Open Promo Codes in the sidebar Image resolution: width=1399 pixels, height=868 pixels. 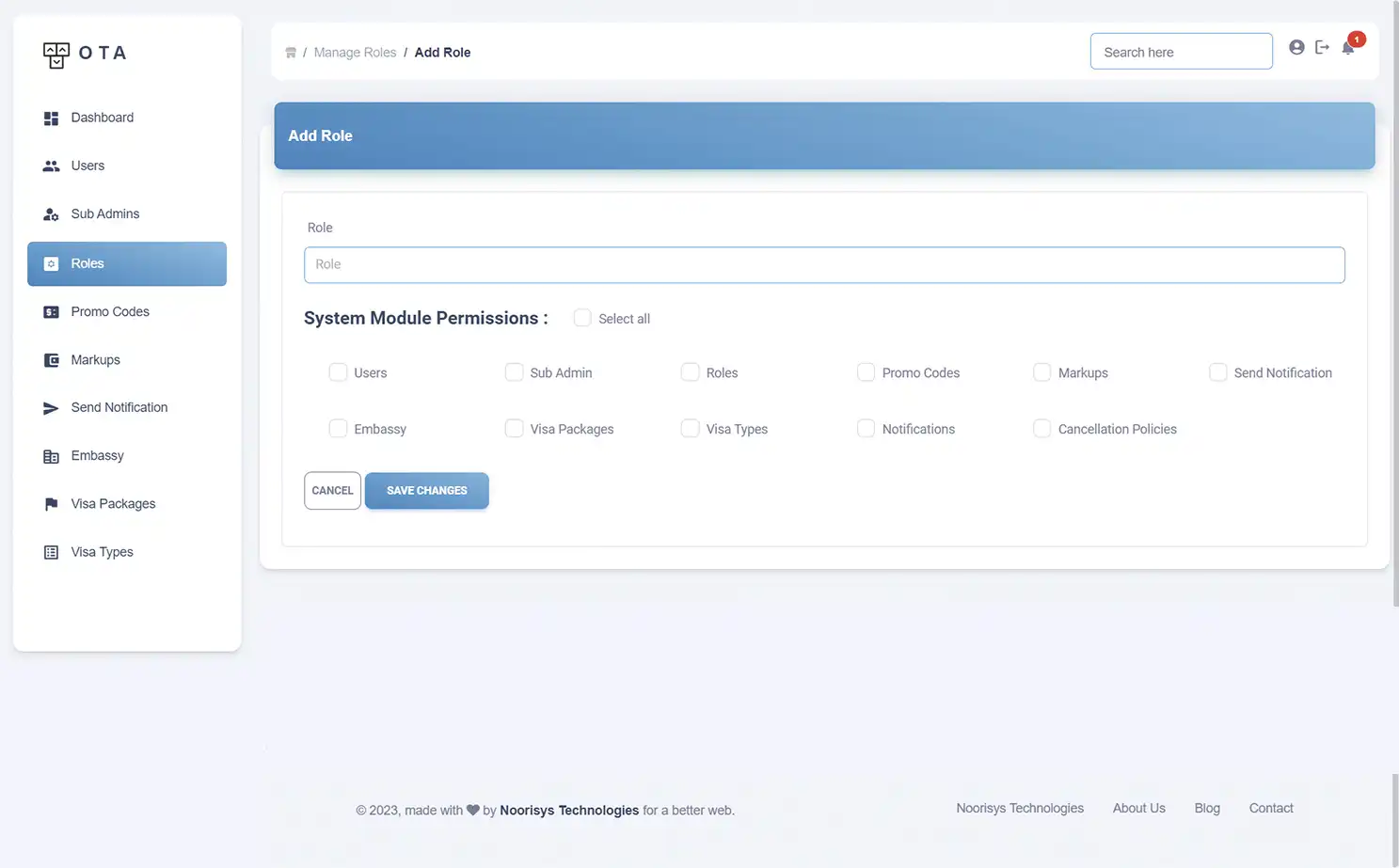tap(110, 312)
